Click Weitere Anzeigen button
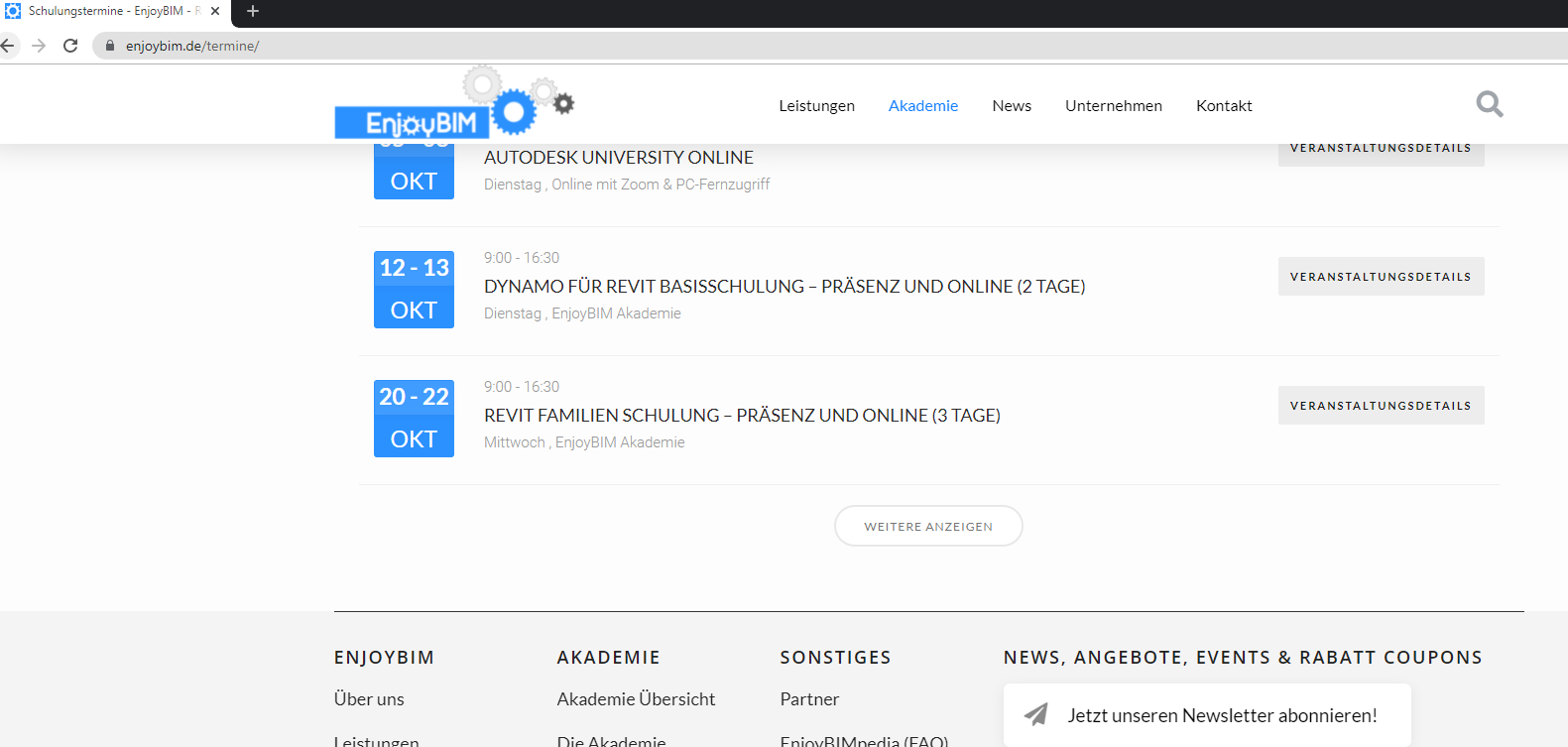 pyautogui.click(x=928, y=526)
